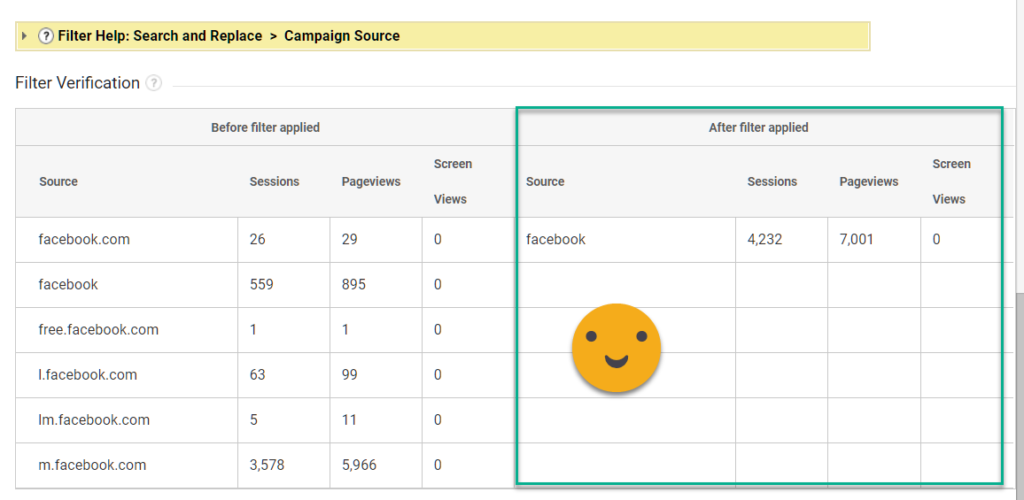Click the Campaign Source breadcrumb text
This screenshot has width=1024, height=500.
pyautogui.click(x=342, y=36)
